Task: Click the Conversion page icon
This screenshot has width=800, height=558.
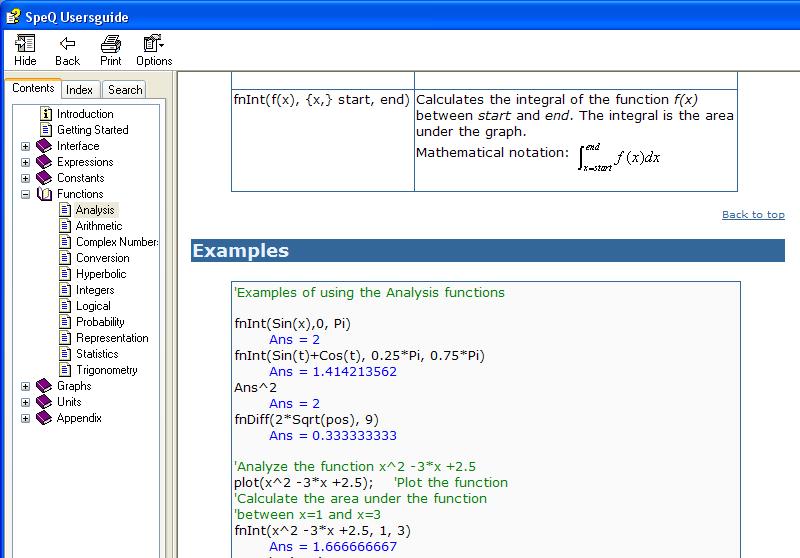Action: pyautogui.click(x=65, y=258)
